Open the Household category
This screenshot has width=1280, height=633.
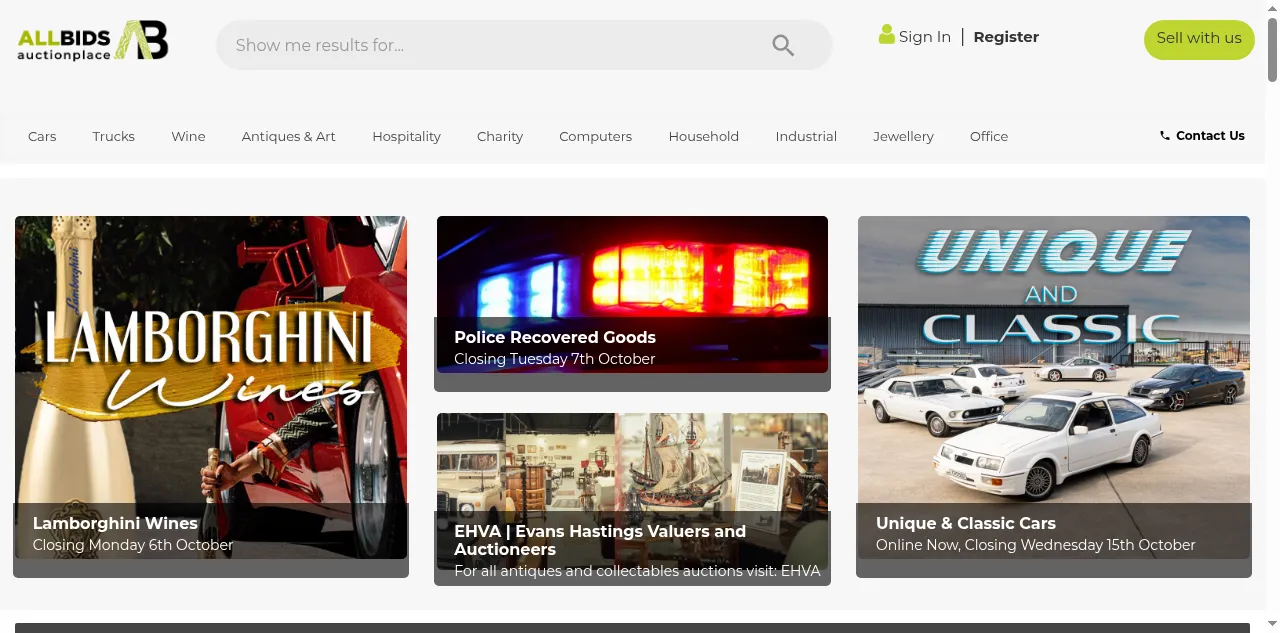pos(704,136)
